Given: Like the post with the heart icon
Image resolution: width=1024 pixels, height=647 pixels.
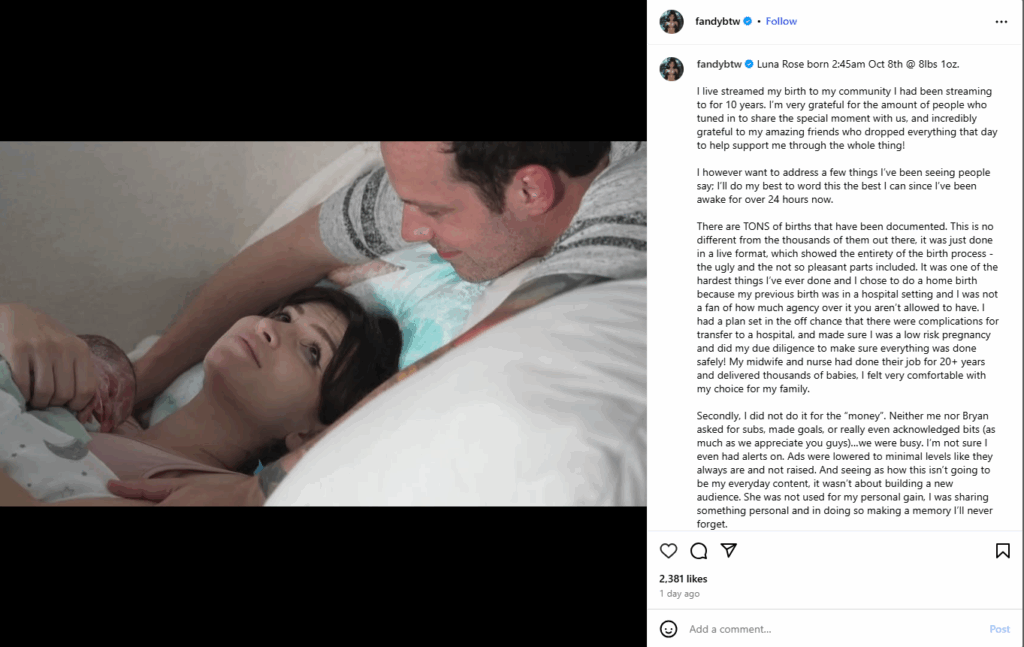Looking at the screenshot, I should pyautogui.click(x=668, y=550).
